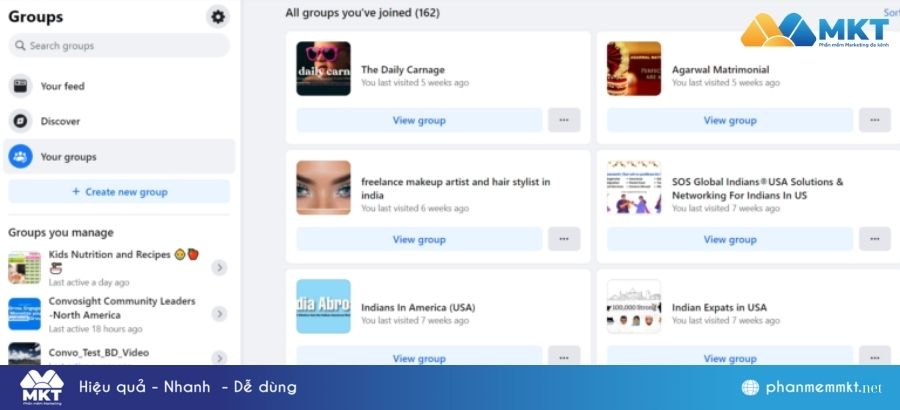Open the Convo_Test_BD_Video group entry

click(119, 353)
